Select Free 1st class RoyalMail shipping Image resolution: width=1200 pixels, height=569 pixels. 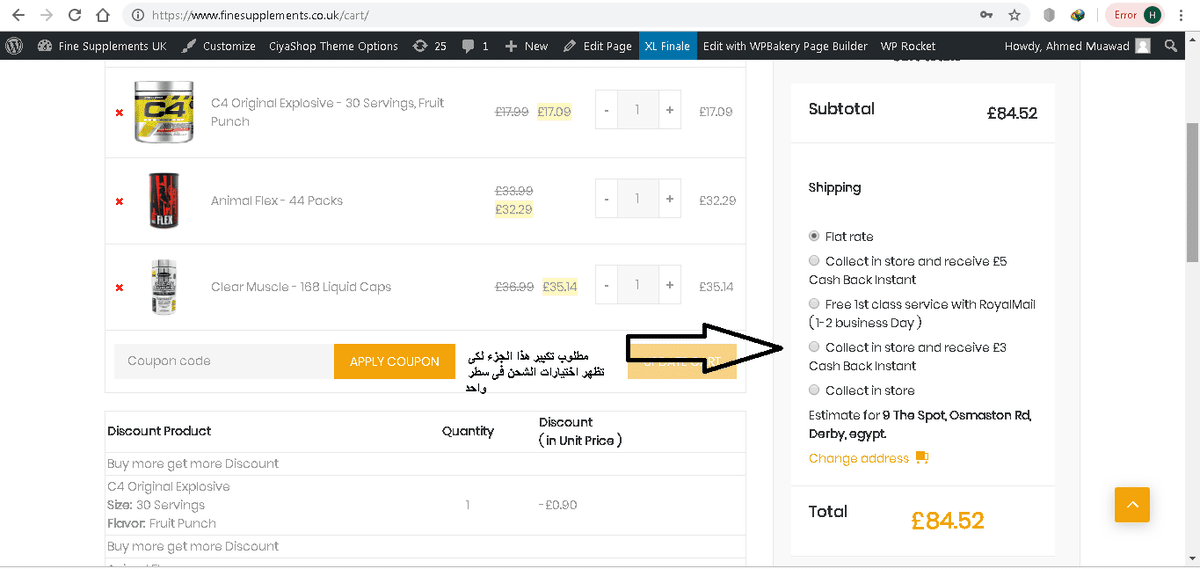(x=814, y=304)
